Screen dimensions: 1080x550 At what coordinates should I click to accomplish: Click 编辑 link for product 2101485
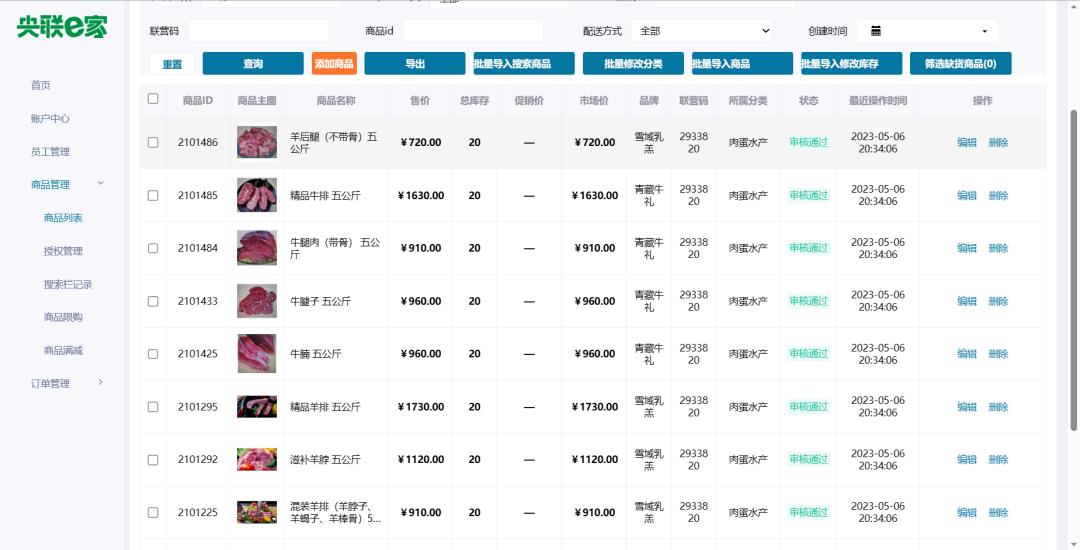tap(966, 195)
